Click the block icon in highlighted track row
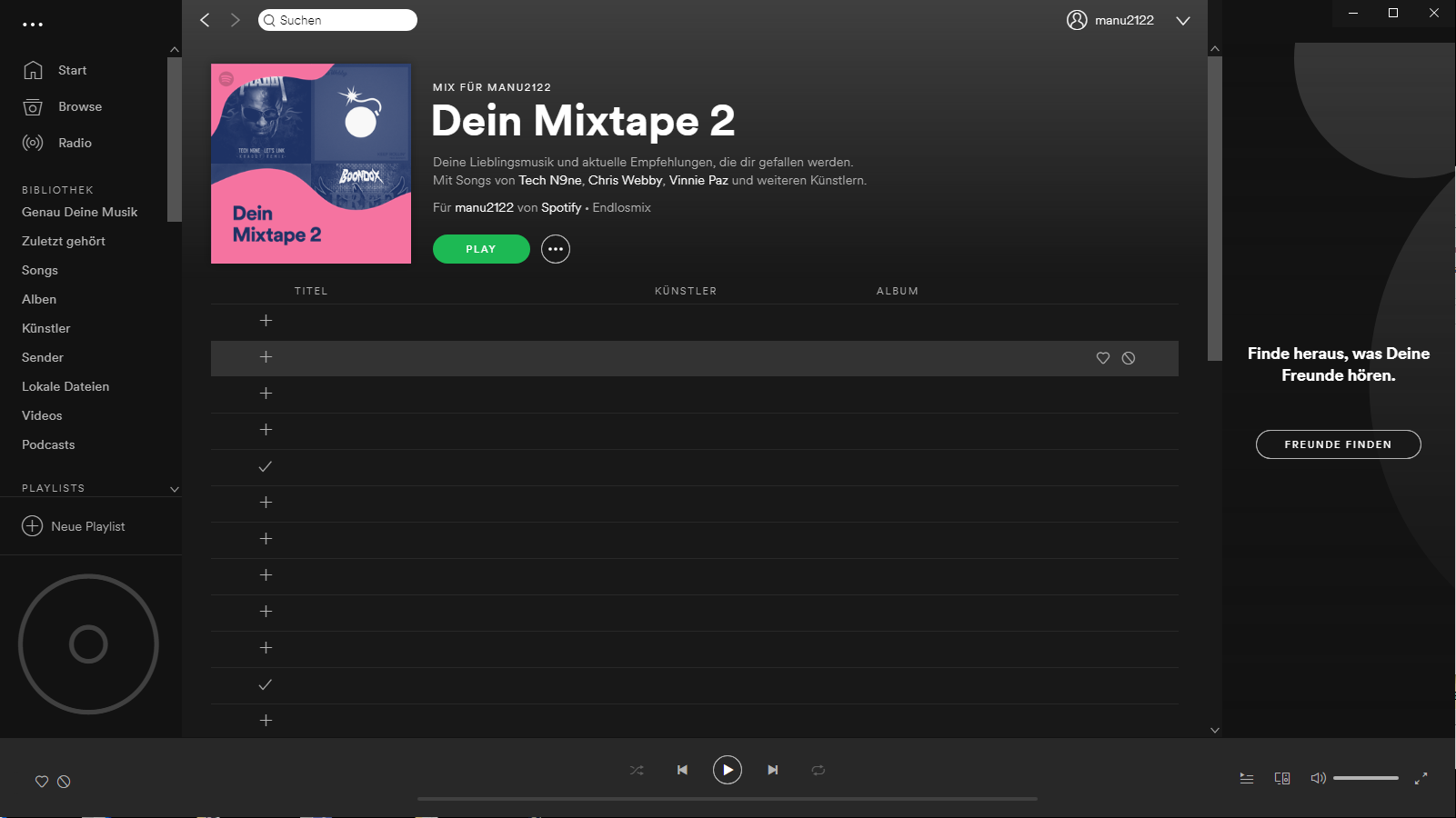Image resolution: width=1456 pixels, height=818 pixels. click(x=1129, y=358)
